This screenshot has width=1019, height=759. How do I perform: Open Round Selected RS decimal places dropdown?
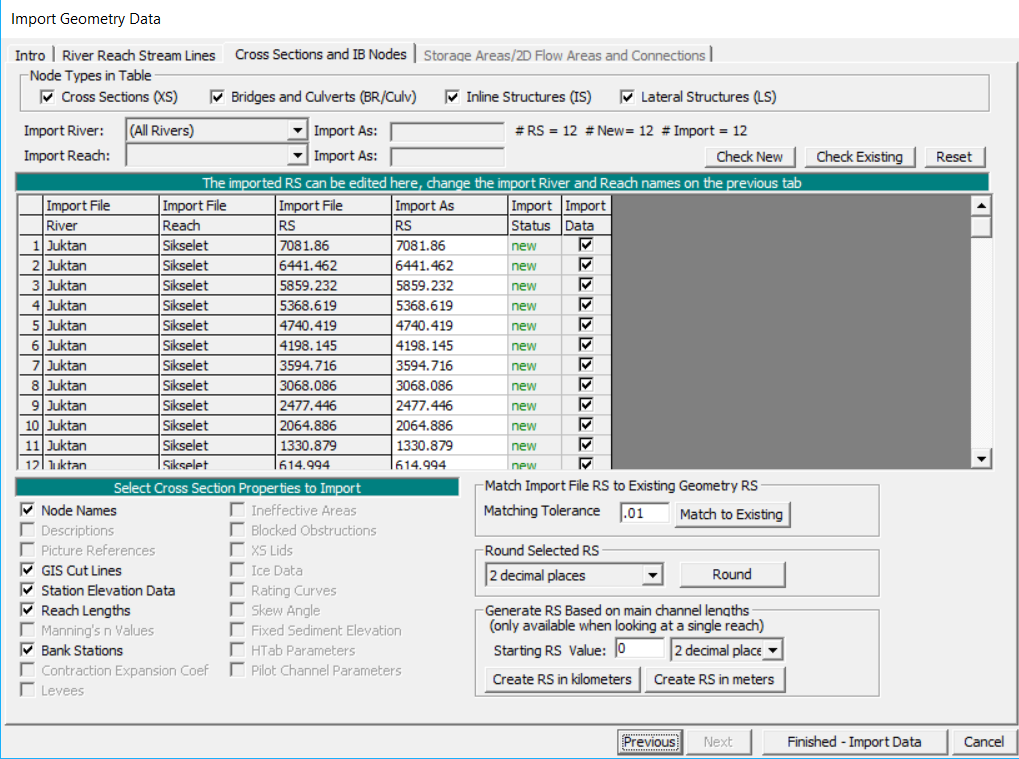[x=652, y=575]
